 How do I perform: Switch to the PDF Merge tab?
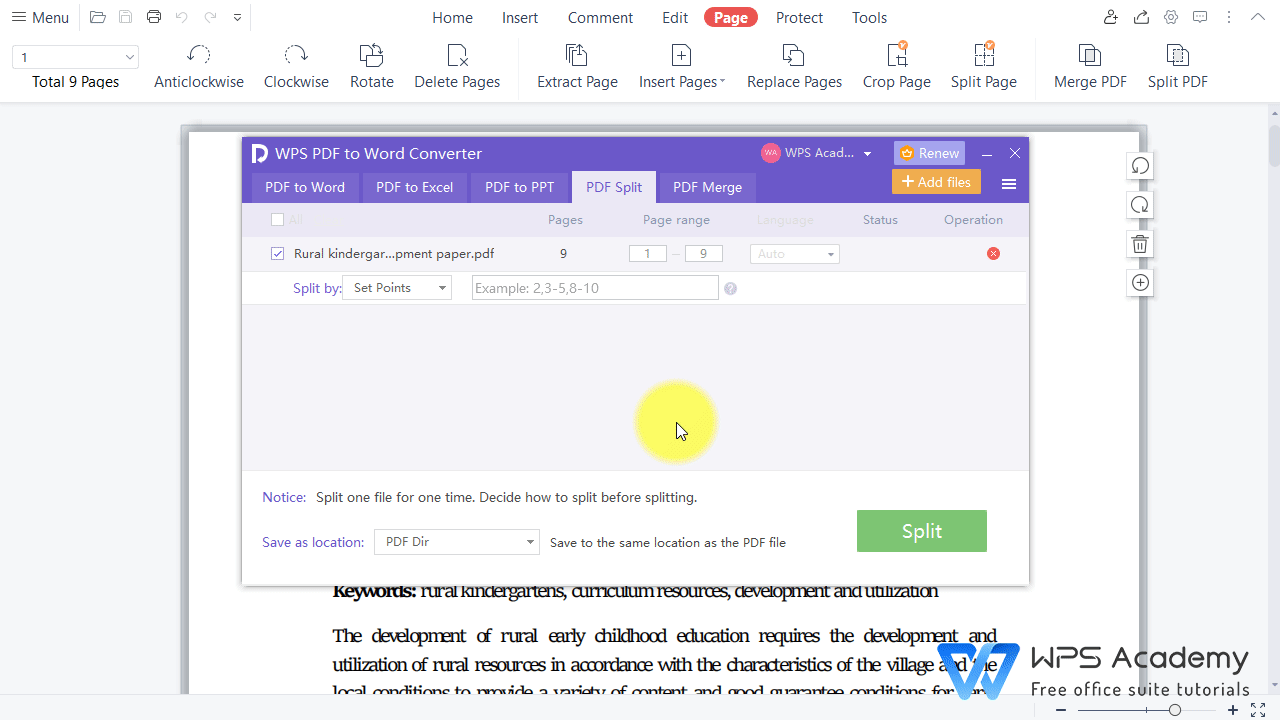[x=707, y=187]
